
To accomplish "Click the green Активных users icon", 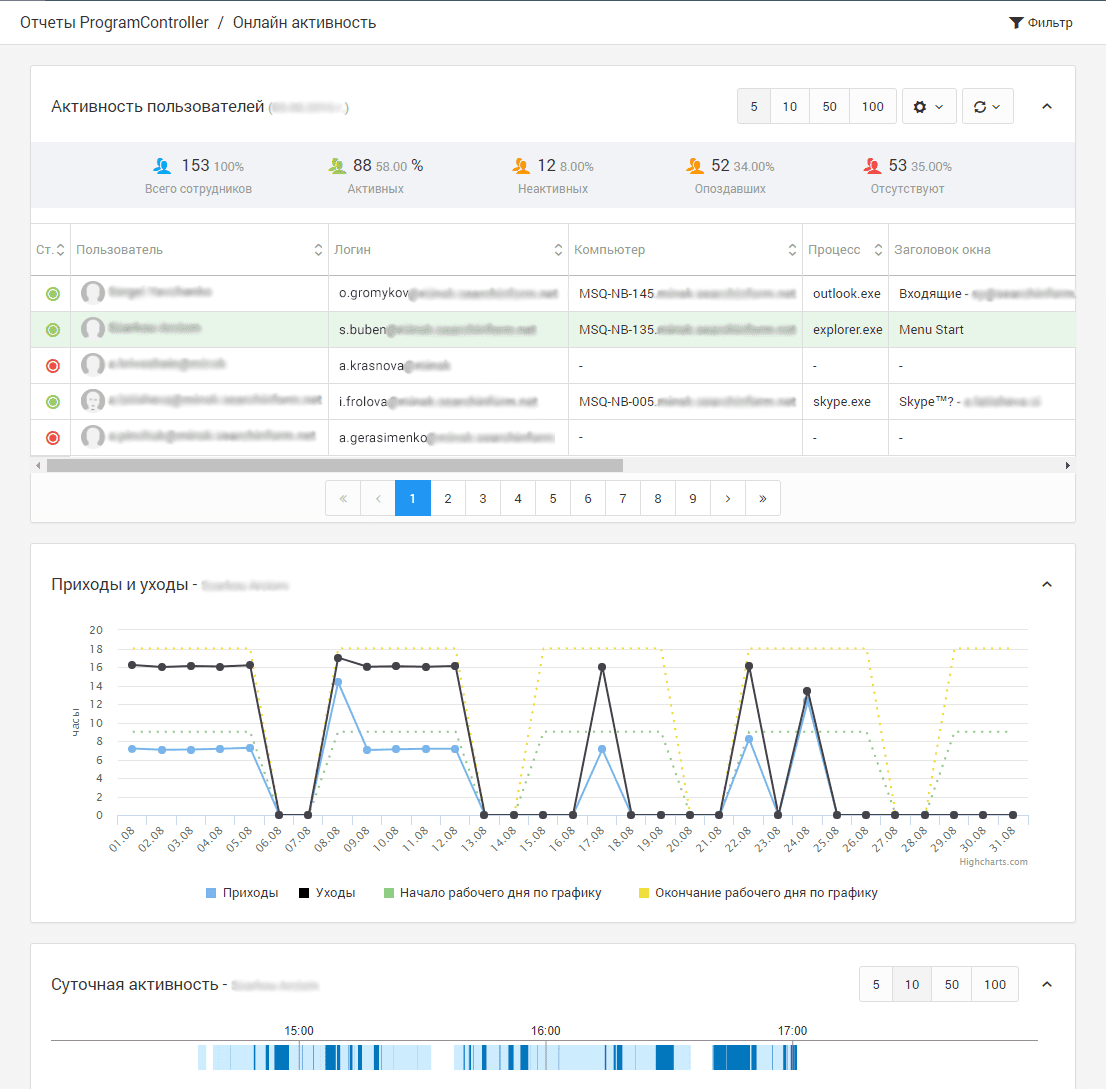I will (338, 166).
